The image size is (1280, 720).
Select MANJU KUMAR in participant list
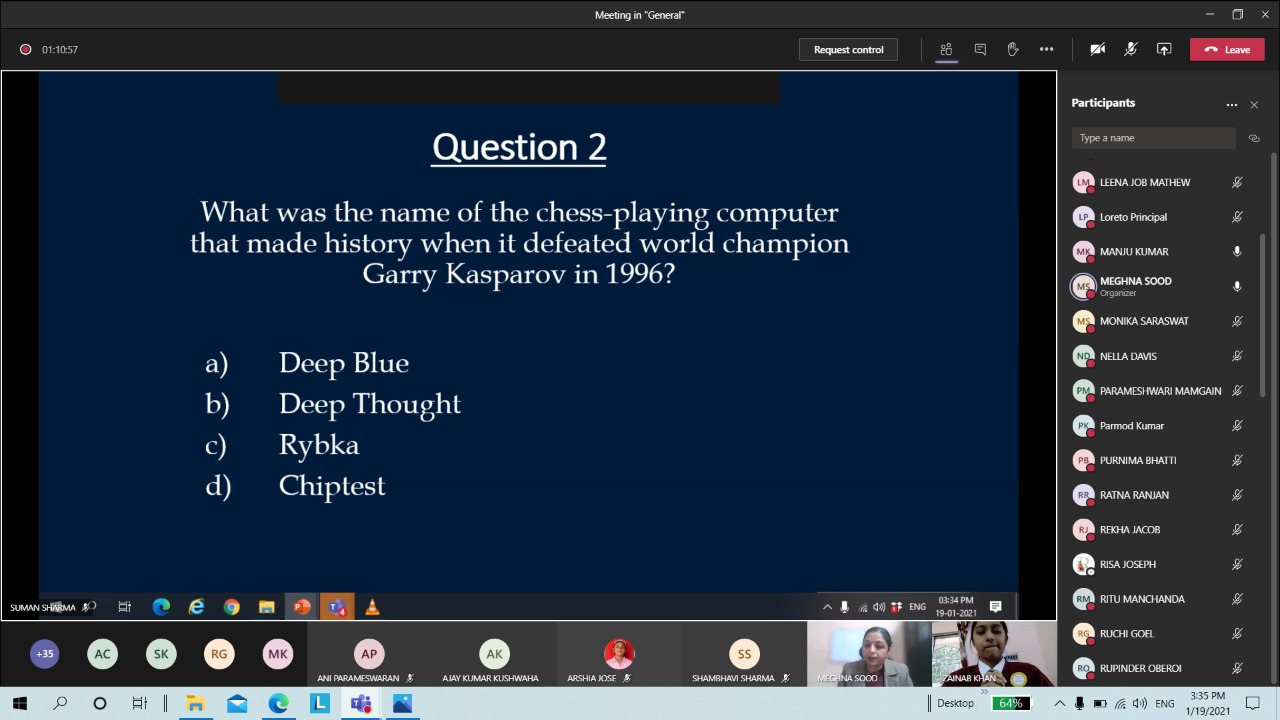(x=1134, y=252)
